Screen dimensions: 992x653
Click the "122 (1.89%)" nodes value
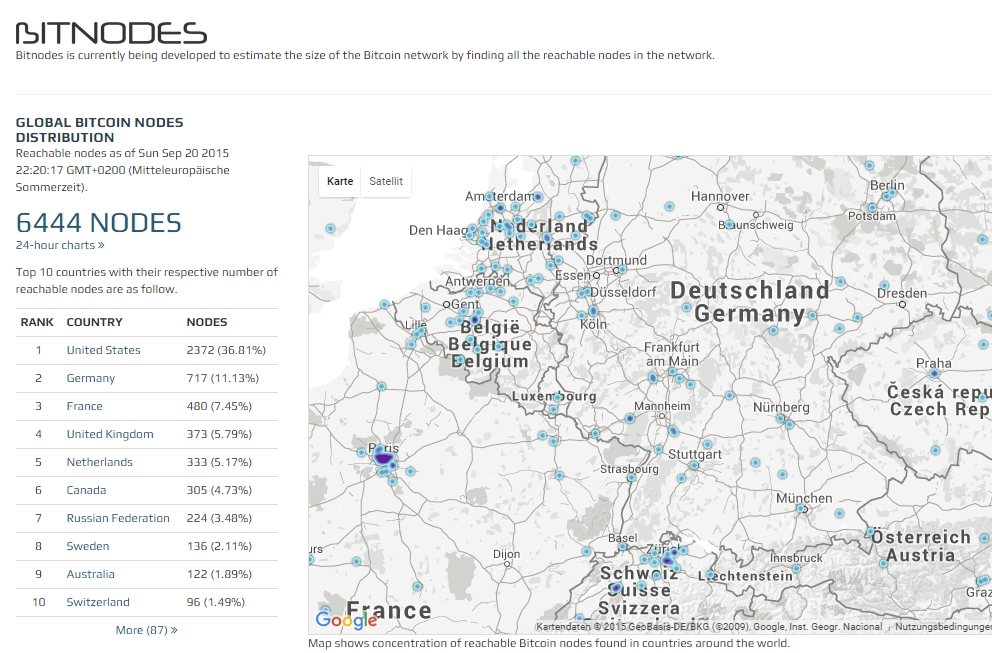point(219,574)
